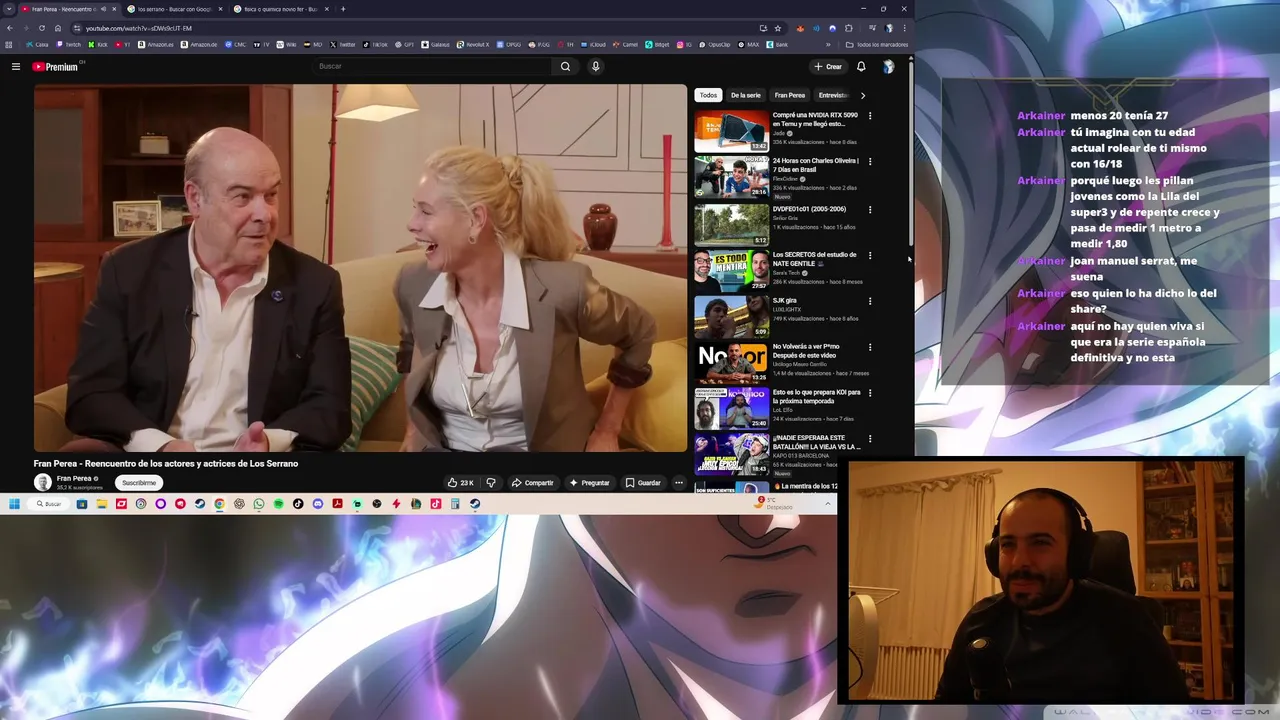This screenshot has height=720, width=1280.
Task: Open SJK gira video thumbnail
Action: [x=732, y=316]
